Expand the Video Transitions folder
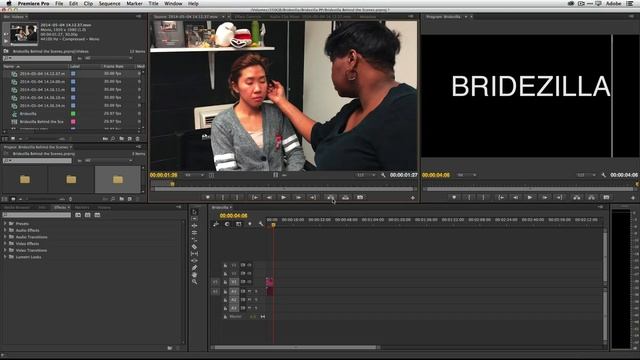This screenshot has width=640, height=360. [5, 250]
